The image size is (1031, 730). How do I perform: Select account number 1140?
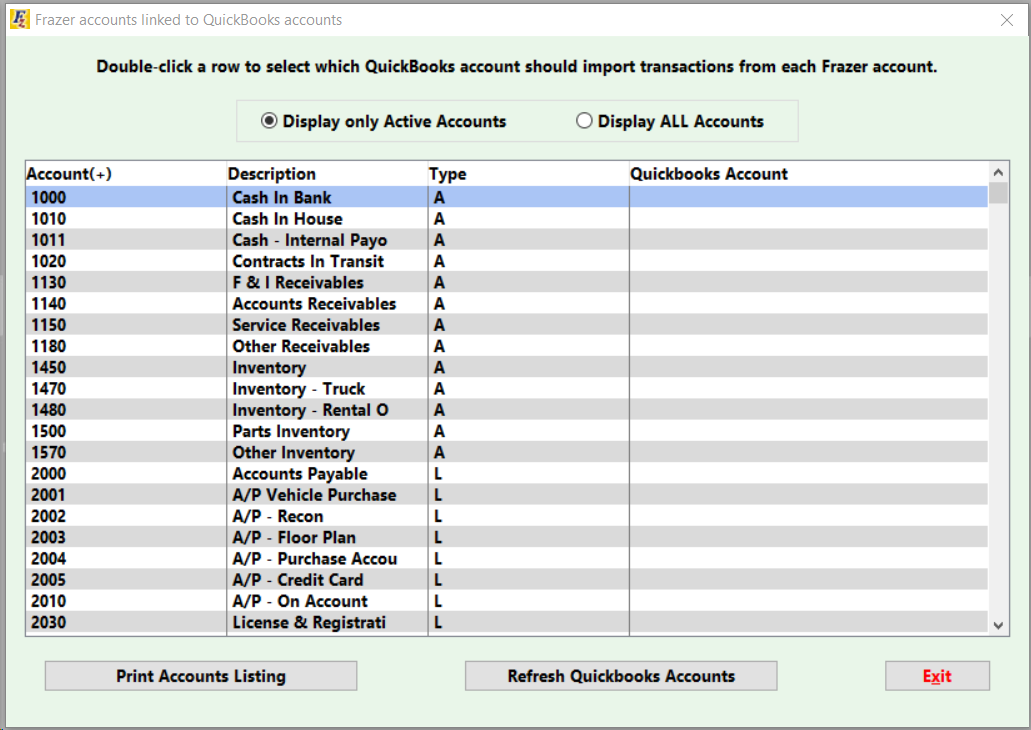(x=49, y=304)
